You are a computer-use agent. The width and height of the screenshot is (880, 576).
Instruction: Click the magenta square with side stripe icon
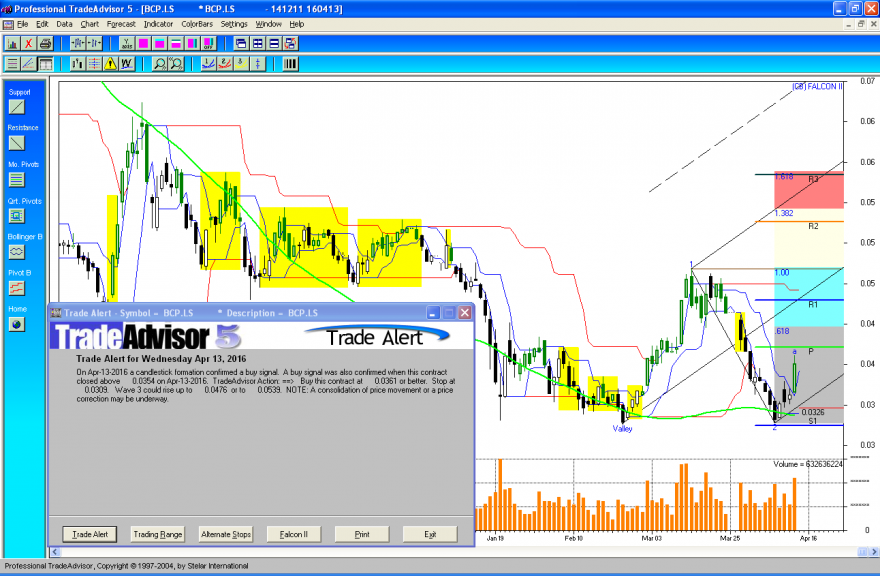(x=192, y=43)
